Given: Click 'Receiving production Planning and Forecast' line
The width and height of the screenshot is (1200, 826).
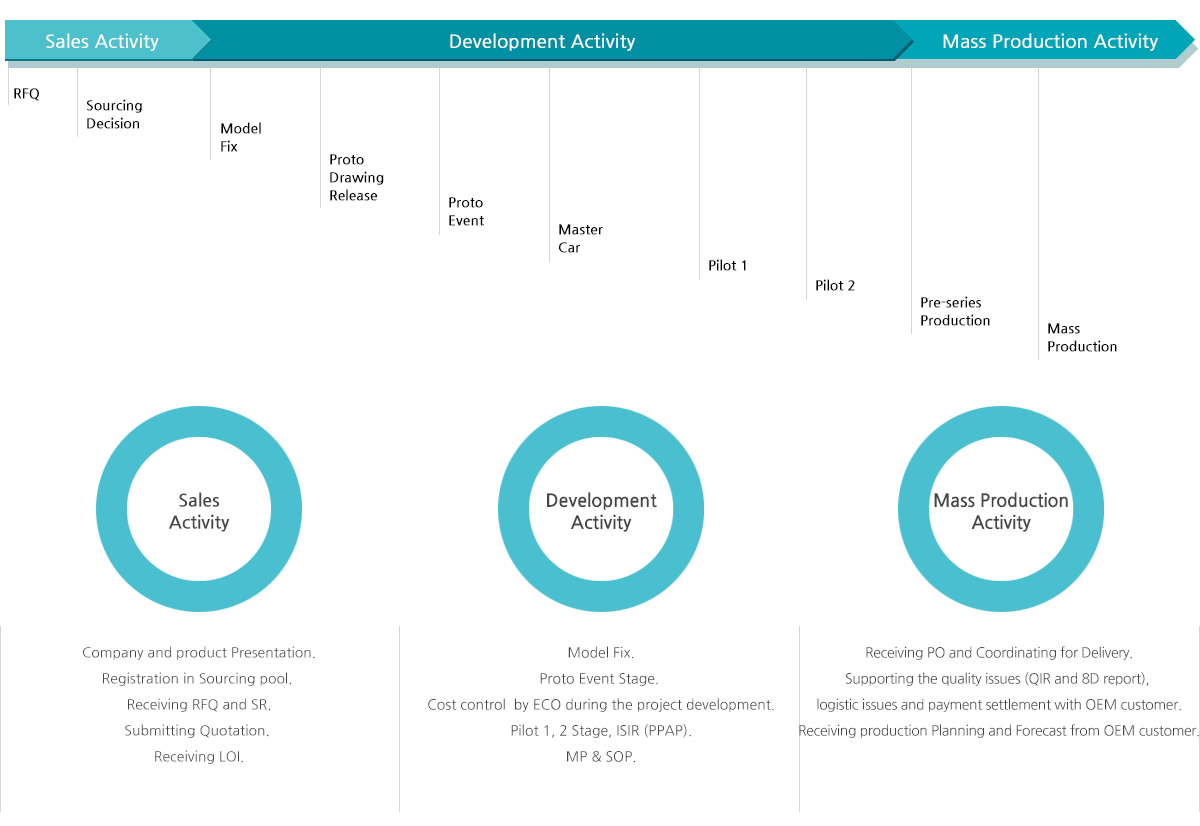Looking at the screenshot, I should click(999, 731).
